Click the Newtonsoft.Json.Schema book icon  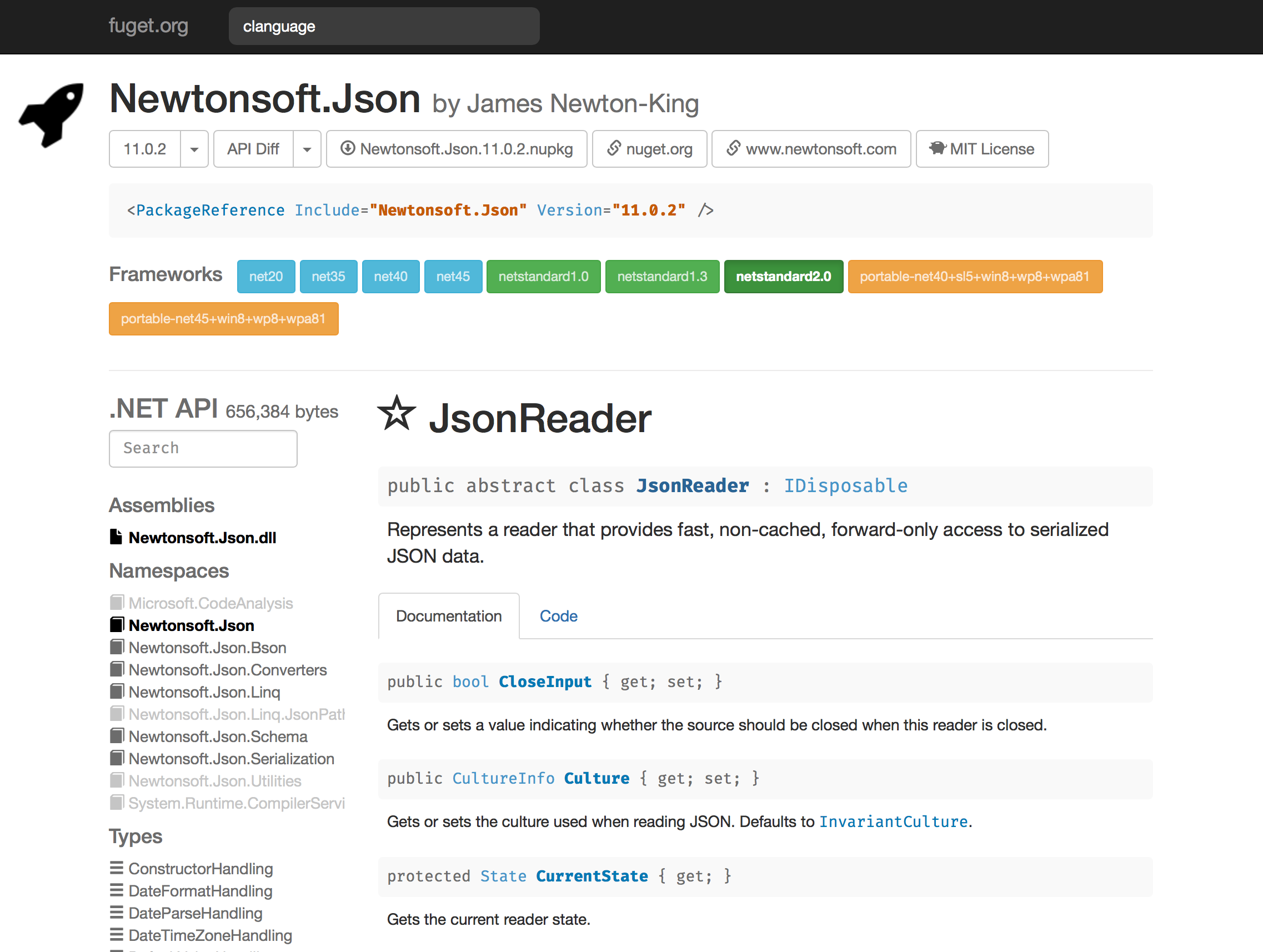[117, 736]
